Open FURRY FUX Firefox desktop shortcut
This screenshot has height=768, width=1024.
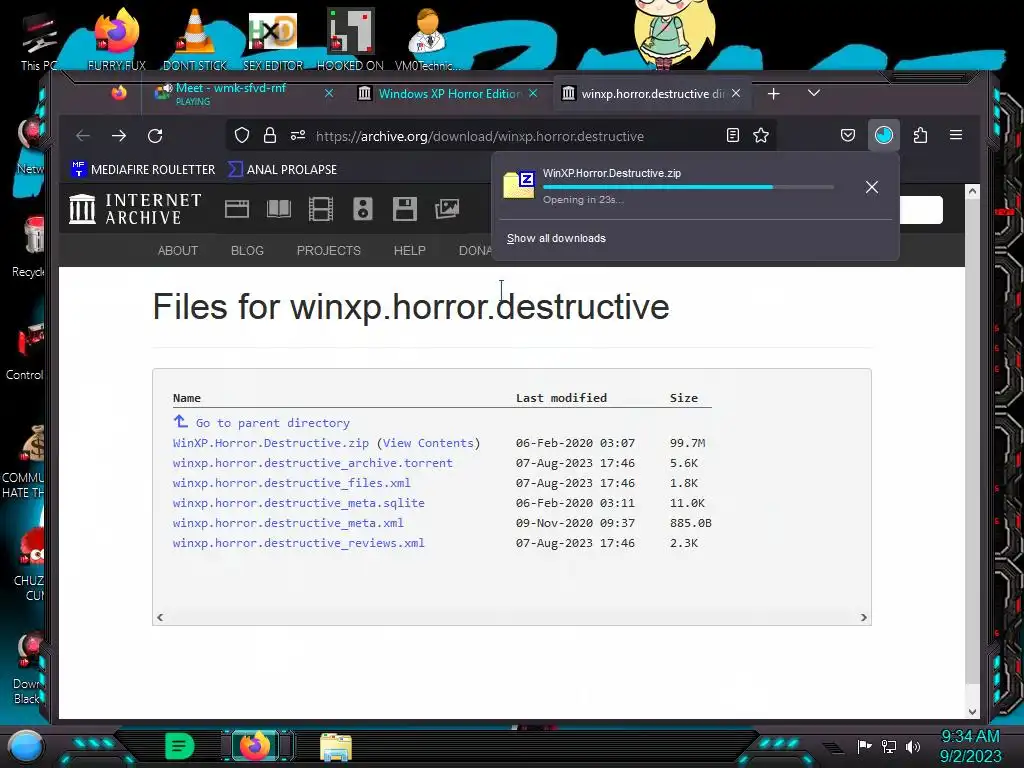(x=117, y=39)
